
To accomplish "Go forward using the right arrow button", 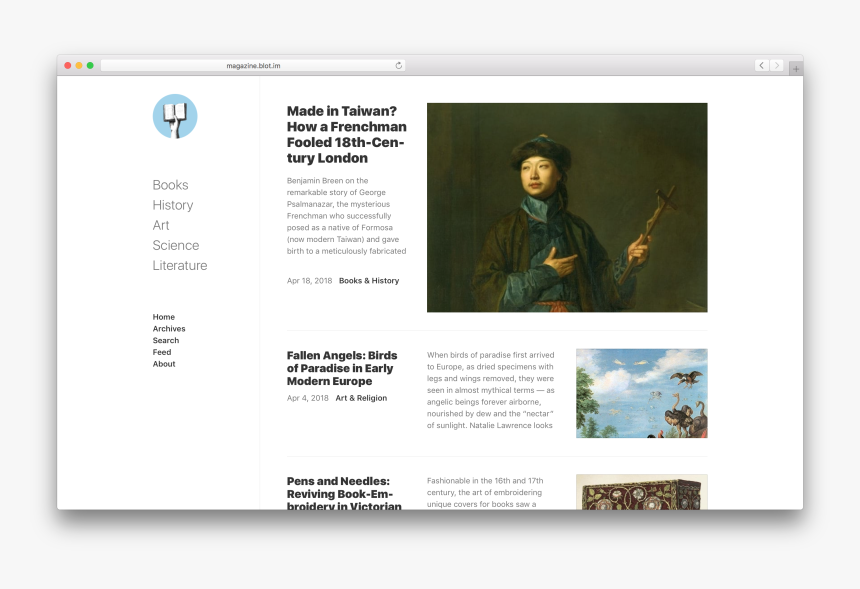I will (776, 65).
